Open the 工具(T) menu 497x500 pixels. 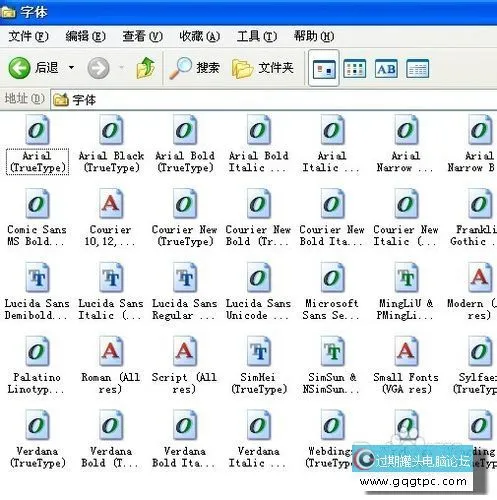[x=257, y=36]
